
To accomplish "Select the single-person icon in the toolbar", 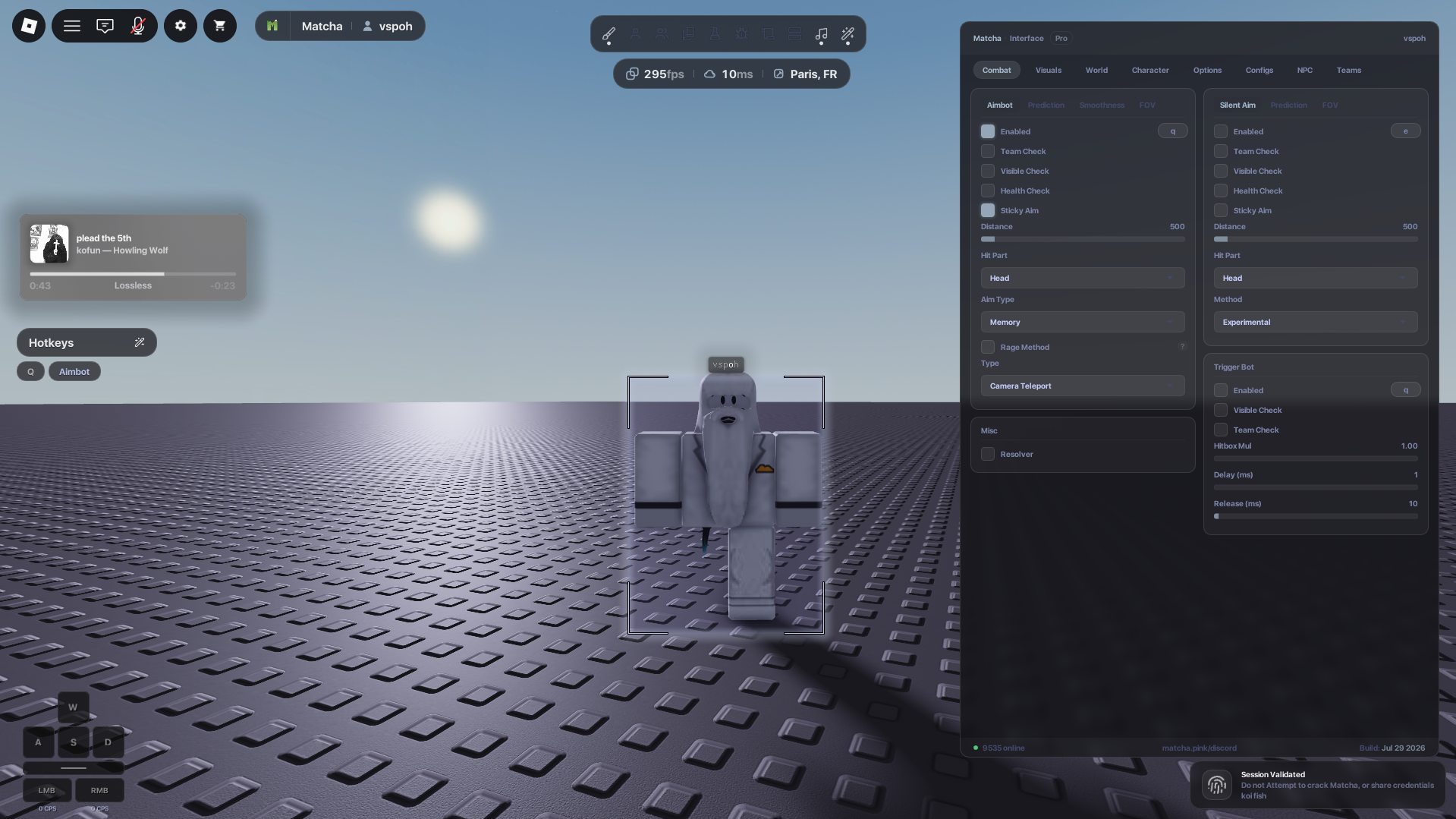I will 635,33.
